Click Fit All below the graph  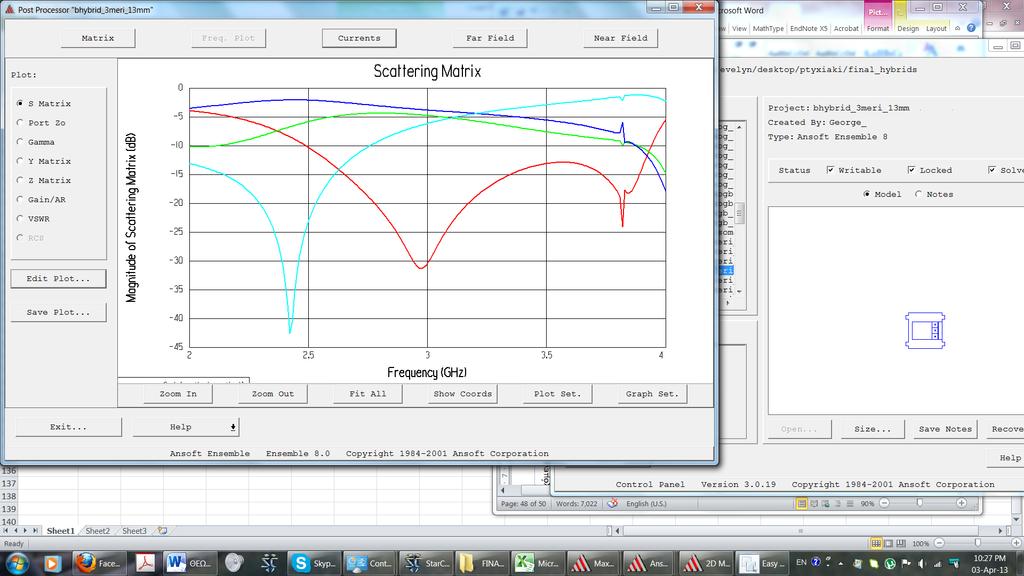coord(368,394)
